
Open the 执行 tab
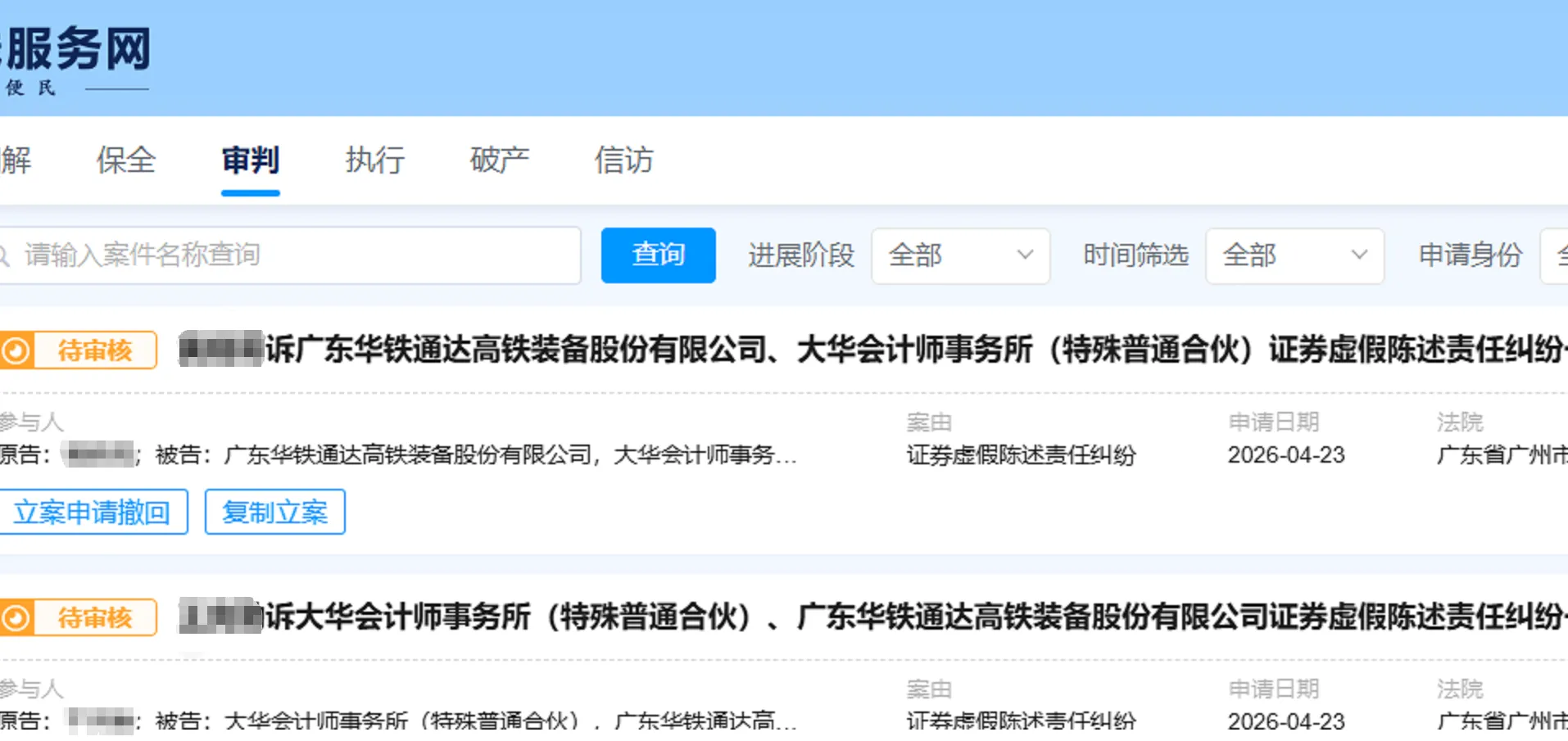(x=375, y=160)
